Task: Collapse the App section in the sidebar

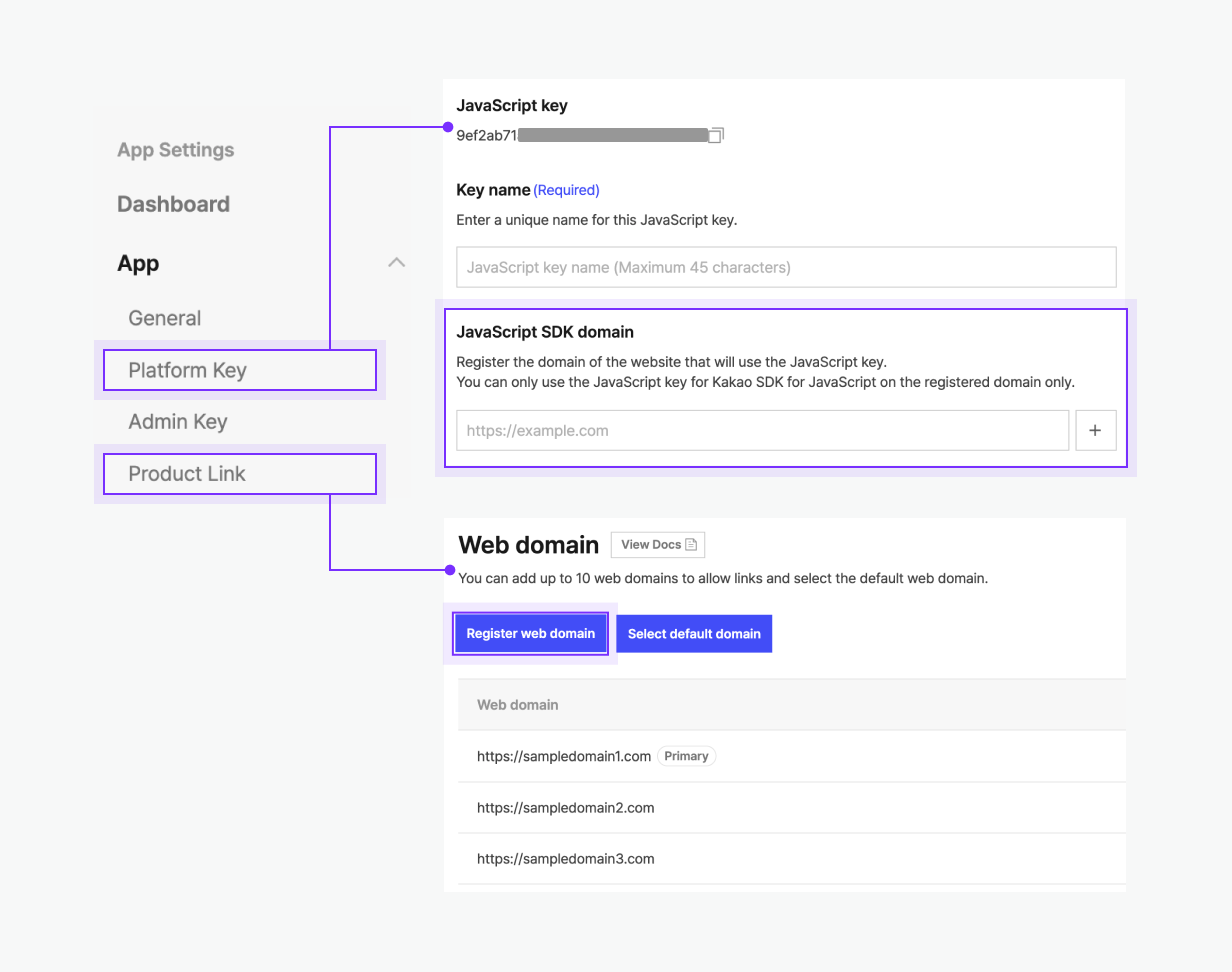Action: point(396,262)
